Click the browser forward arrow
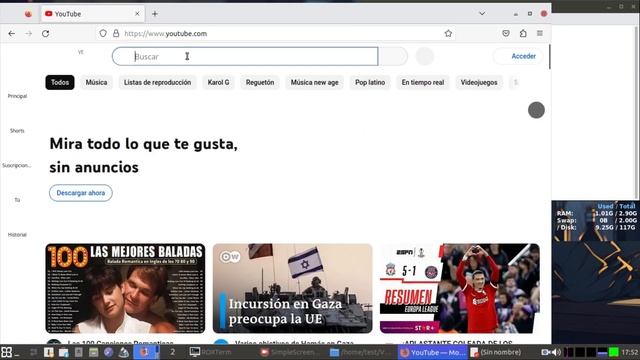This screenshot has width=640, height=360. coord(29,33)
